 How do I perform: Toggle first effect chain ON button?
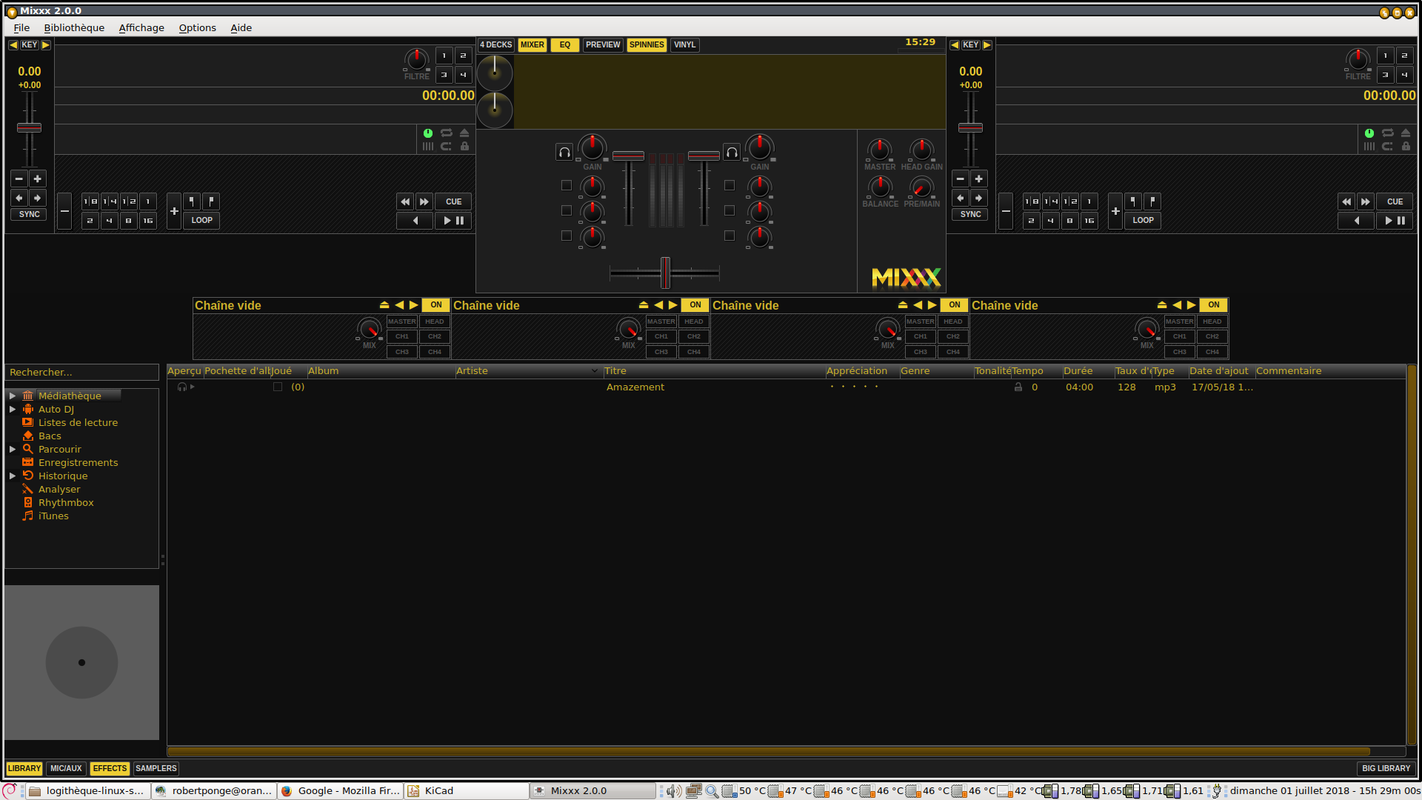[x=436, y=305]
